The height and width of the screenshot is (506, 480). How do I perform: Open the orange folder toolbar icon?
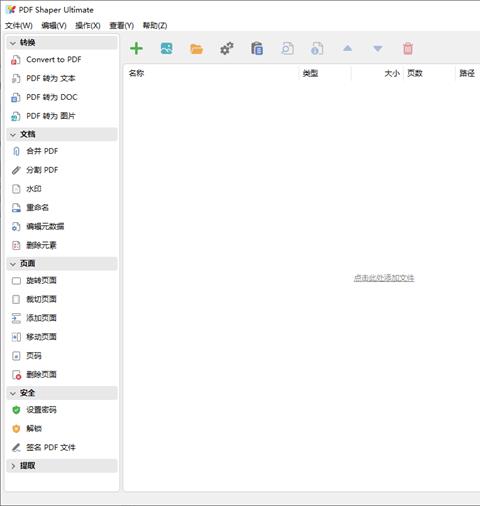pyautogui.click(x=196, y=49)
